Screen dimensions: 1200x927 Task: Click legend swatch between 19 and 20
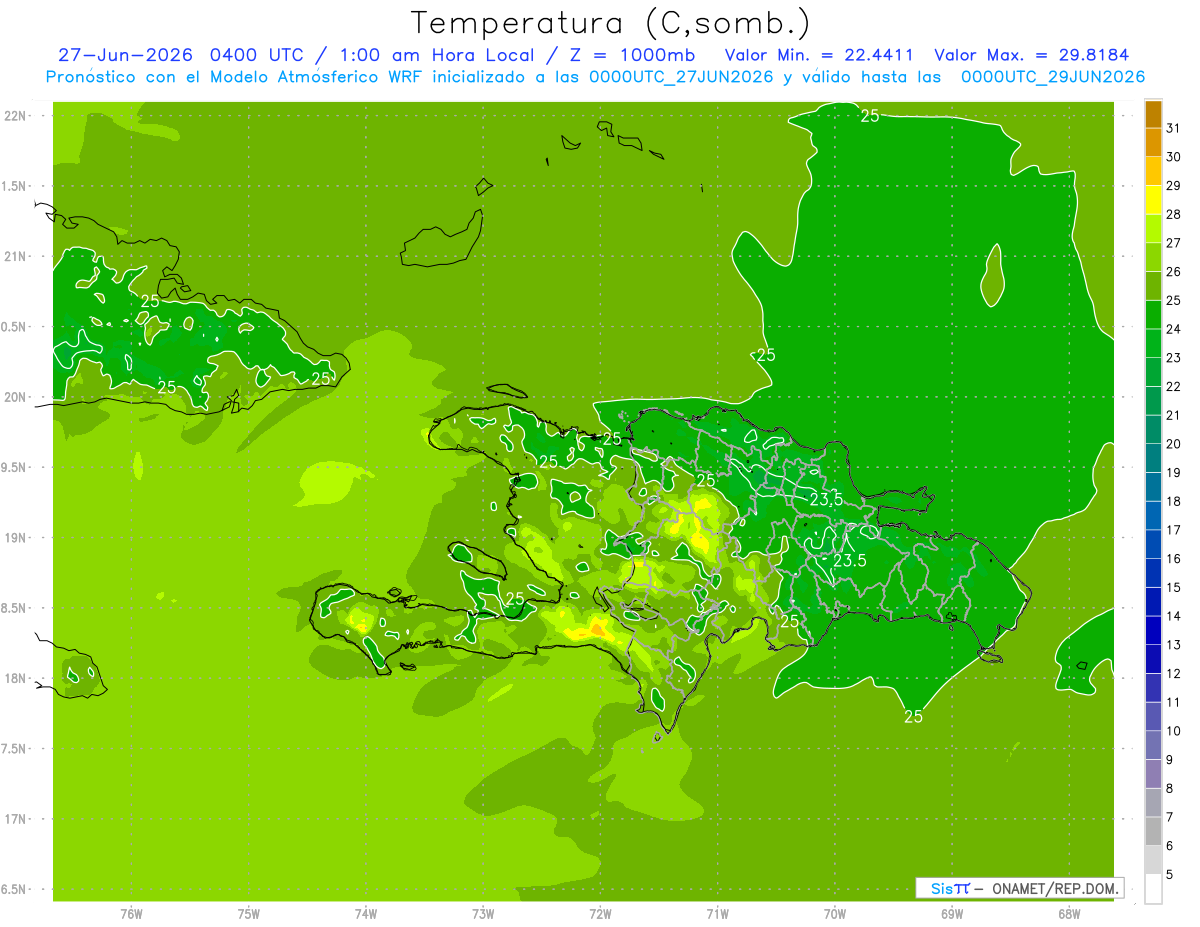pyautogui.click(x=1153, y=458)
